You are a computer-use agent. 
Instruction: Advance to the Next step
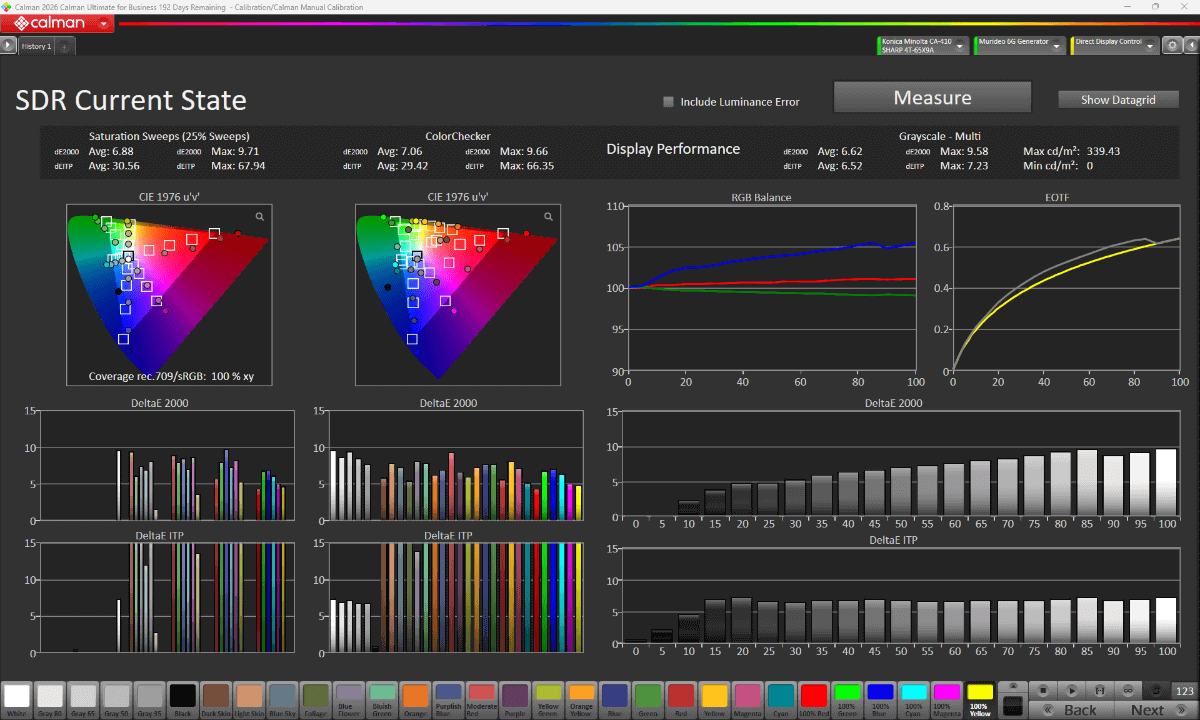click(x=1155, y=709)
